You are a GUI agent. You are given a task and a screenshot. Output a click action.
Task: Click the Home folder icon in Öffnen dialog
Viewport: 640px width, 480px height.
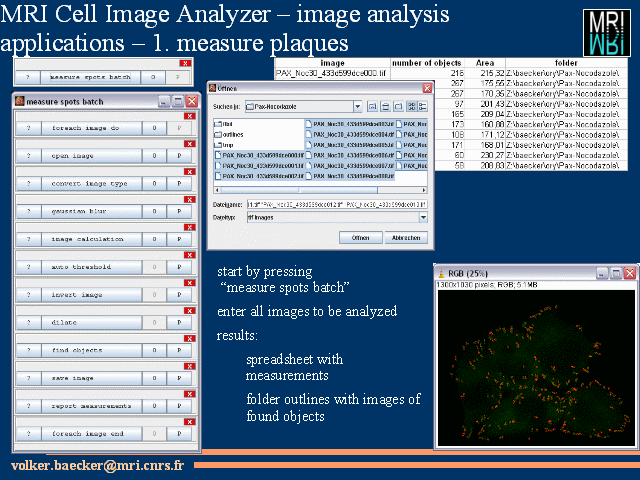tap(385, 107)
